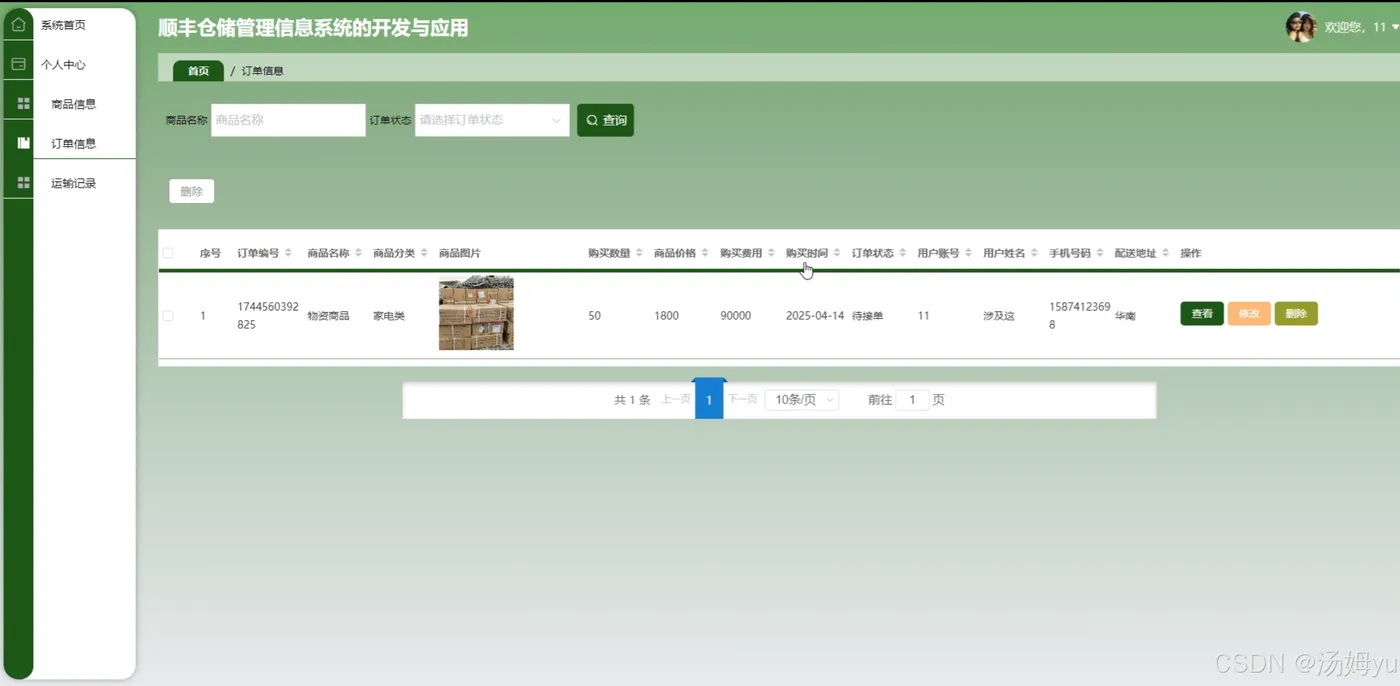Open 运输记录 in the sidebar

tap(74, 183)
